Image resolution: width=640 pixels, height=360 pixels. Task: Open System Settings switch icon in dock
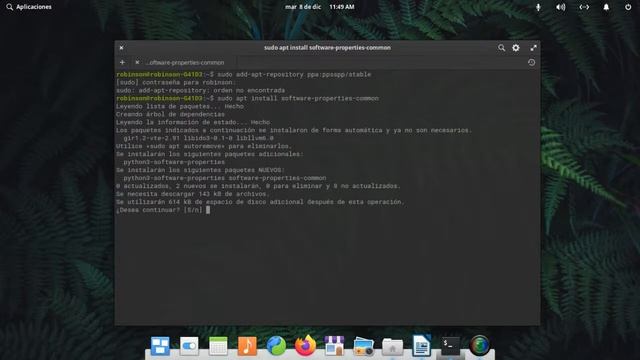(x=189, y=346)
